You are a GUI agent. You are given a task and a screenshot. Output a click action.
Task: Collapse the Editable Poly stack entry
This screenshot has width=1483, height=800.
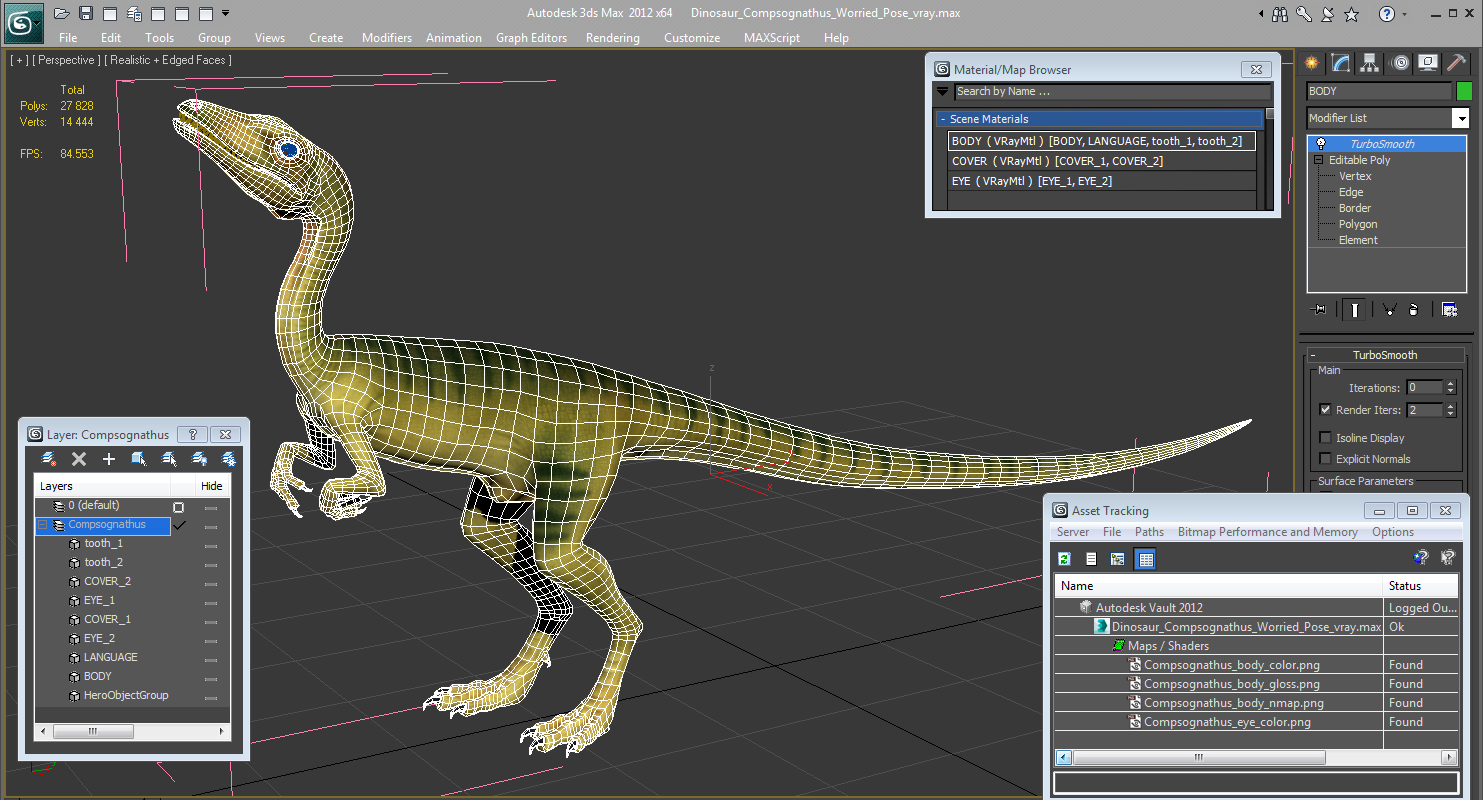pyautogui.click(x=1318, y=160)
